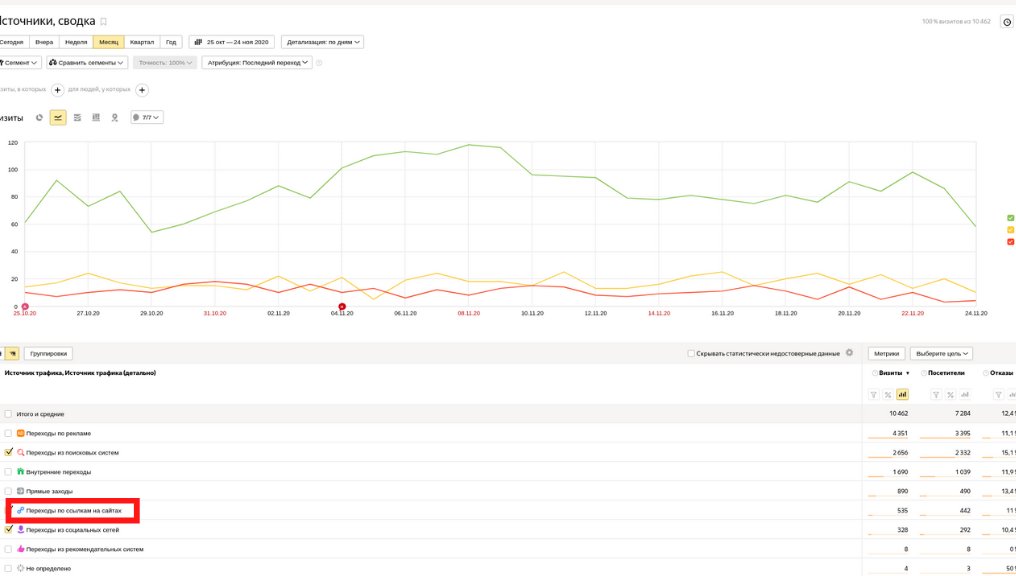
Task: Uncheck Переходы из поисковых систем row
Action: (x=9, y=452)
